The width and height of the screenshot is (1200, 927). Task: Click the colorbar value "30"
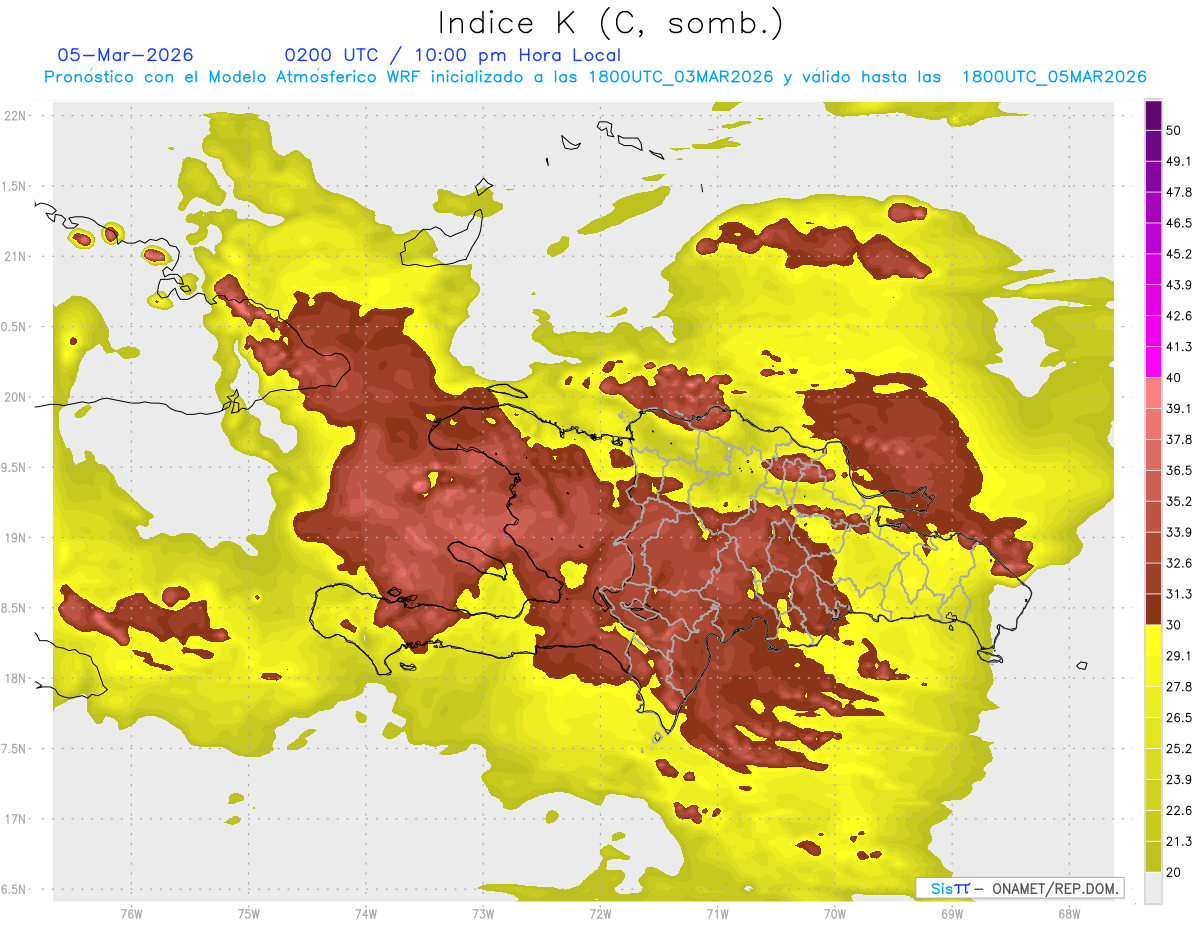click(1175, 625)
